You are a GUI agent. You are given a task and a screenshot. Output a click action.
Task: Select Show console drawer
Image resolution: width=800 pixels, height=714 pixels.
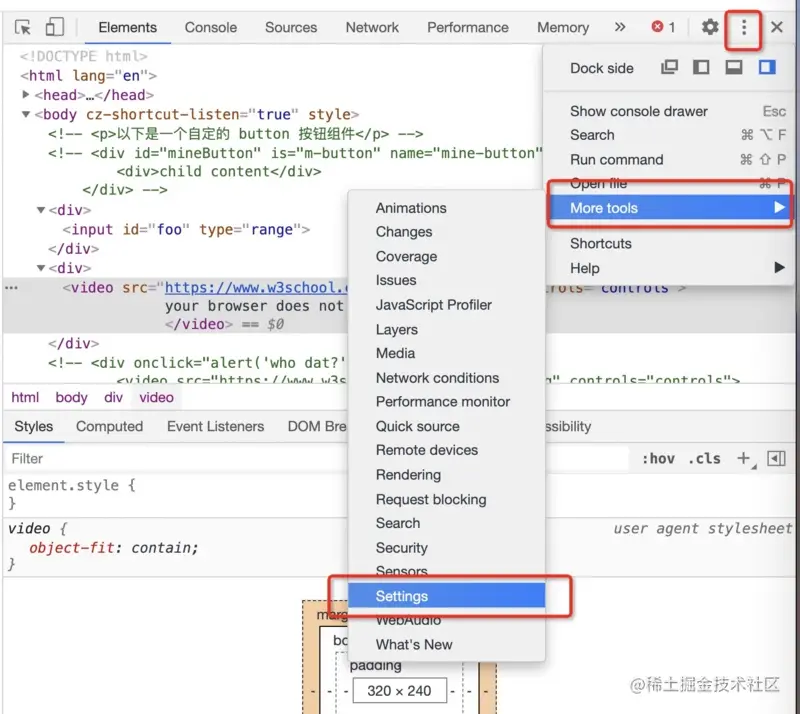pos(668,111)
